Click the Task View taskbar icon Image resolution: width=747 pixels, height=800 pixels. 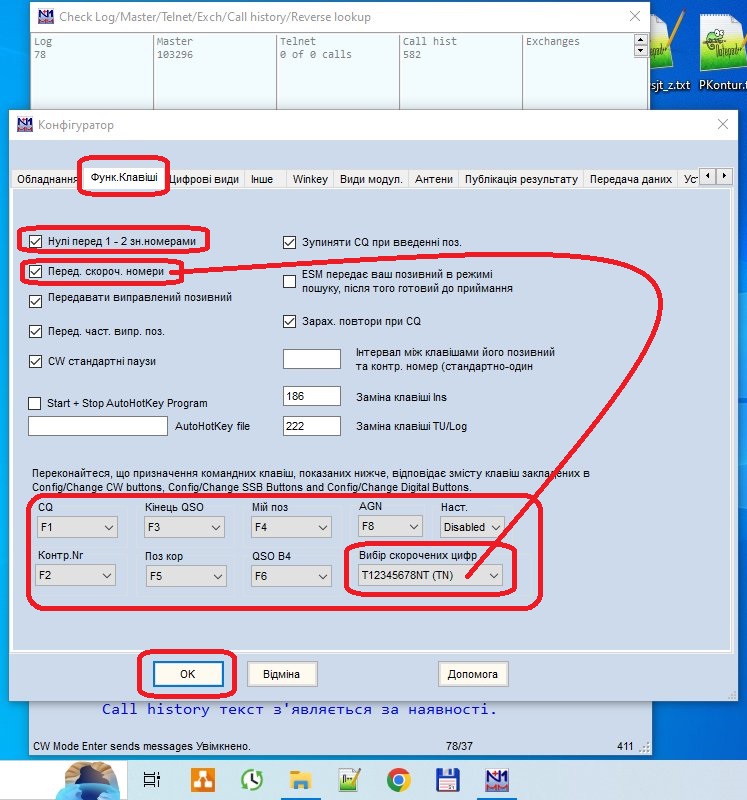click(152, 779)
